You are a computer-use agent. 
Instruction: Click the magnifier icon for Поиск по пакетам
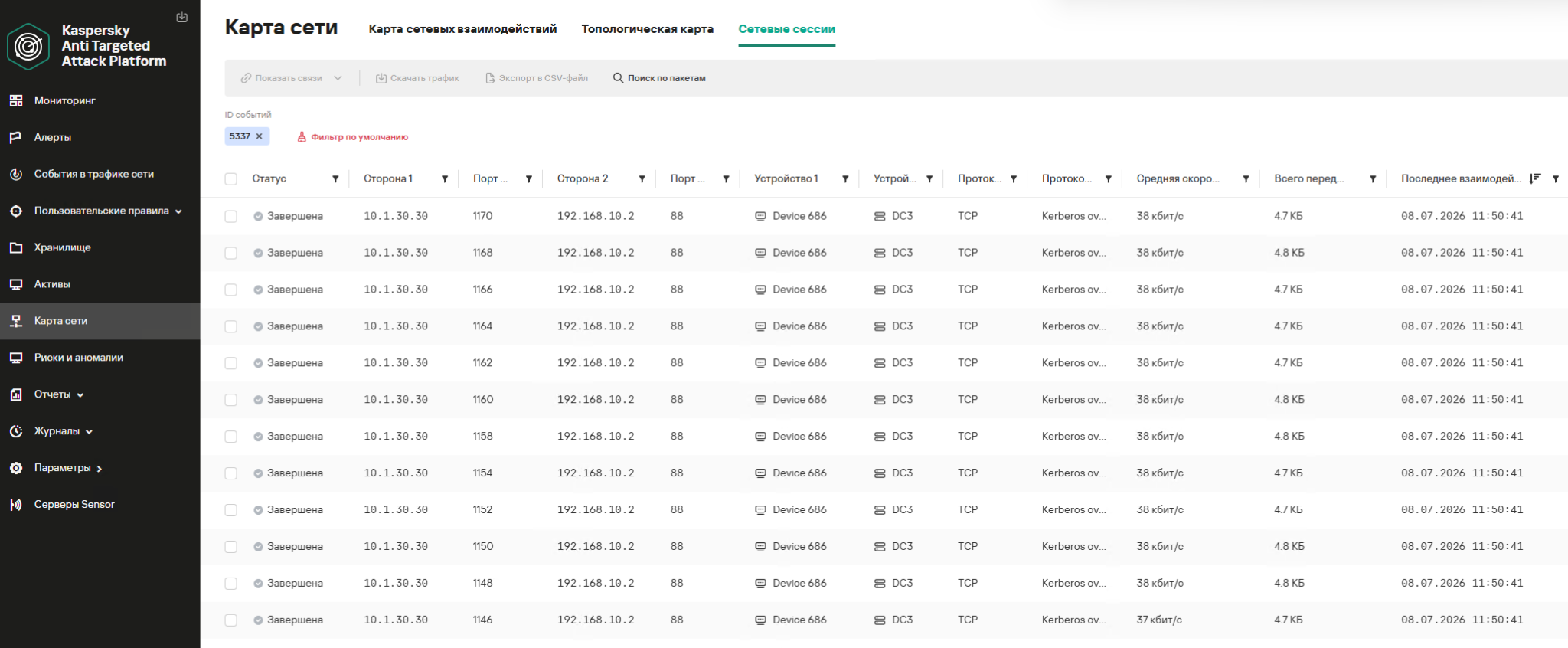[618, 77]
